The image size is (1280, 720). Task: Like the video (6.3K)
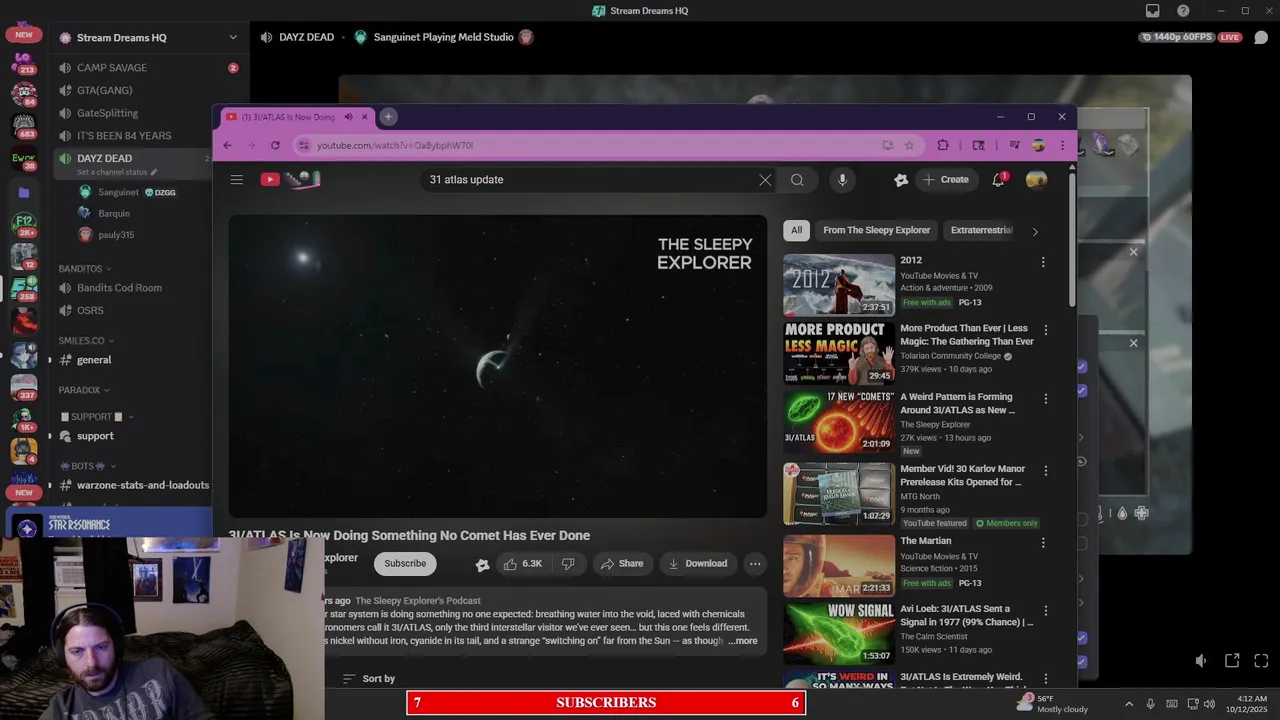coord(522,564)
